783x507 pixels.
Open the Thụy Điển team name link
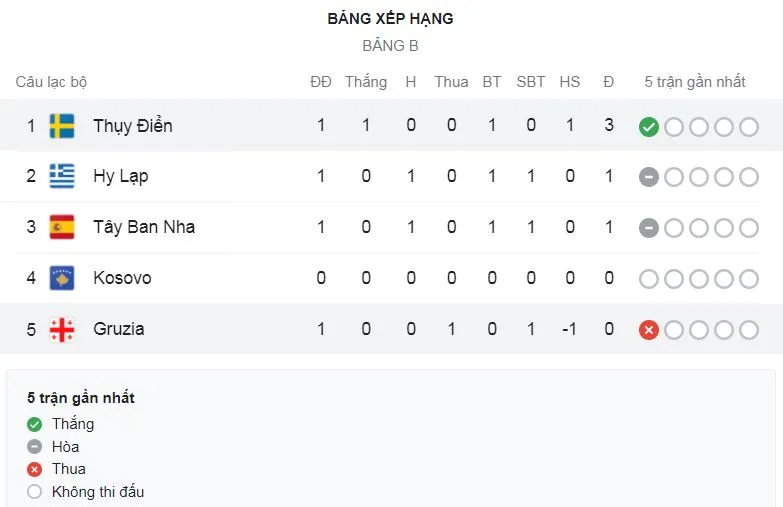[132, 126]
